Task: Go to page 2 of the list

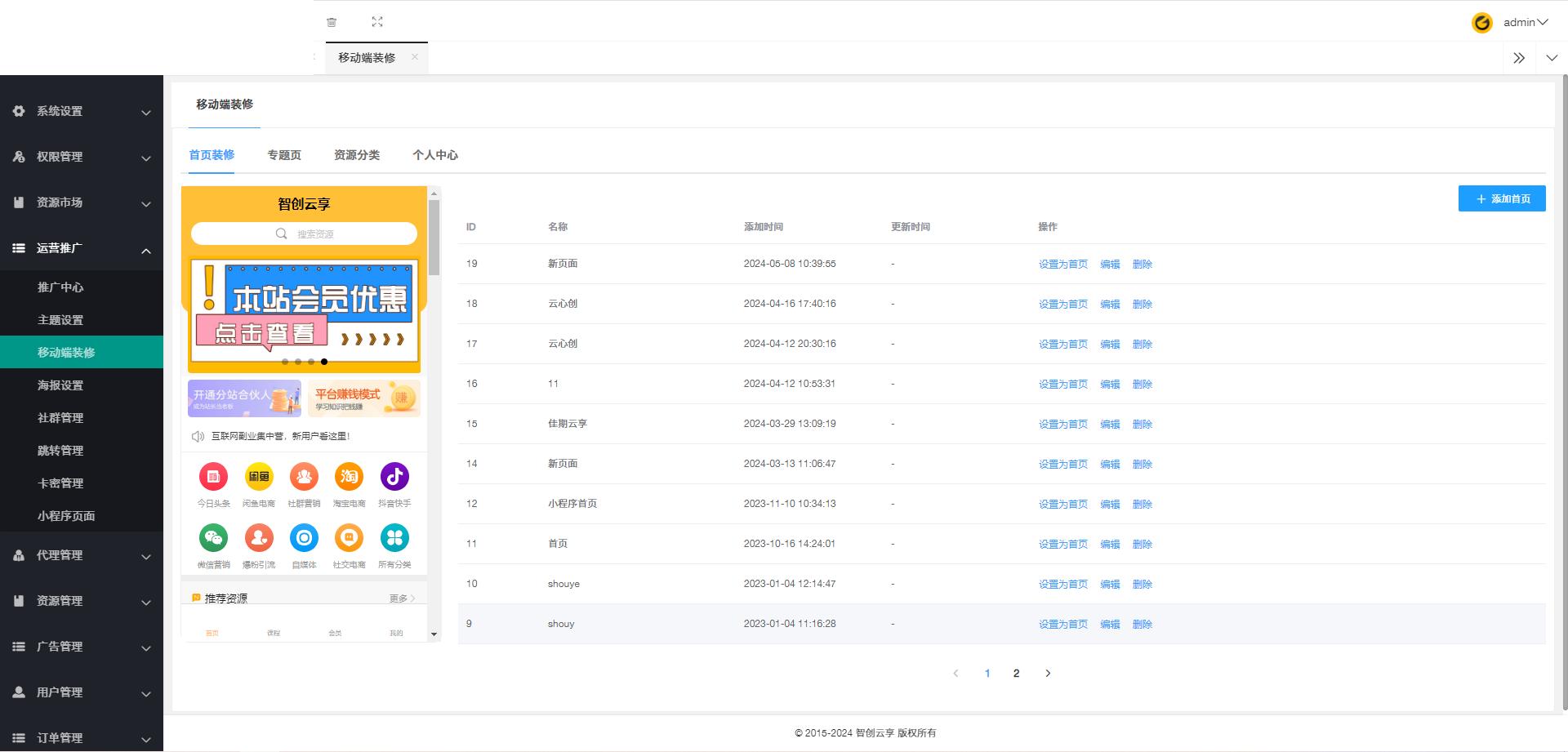Action: (x=1016, y=674)
